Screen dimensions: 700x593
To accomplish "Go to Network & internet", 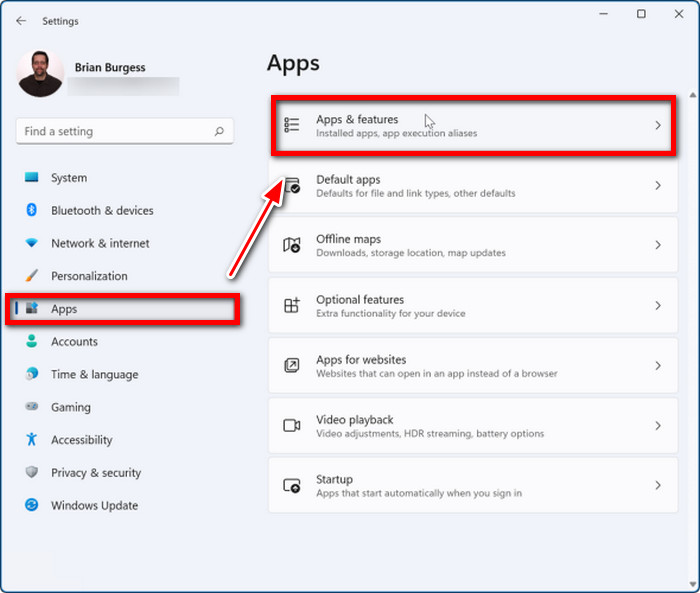I will pyautogui.click(x=100, y=243).
